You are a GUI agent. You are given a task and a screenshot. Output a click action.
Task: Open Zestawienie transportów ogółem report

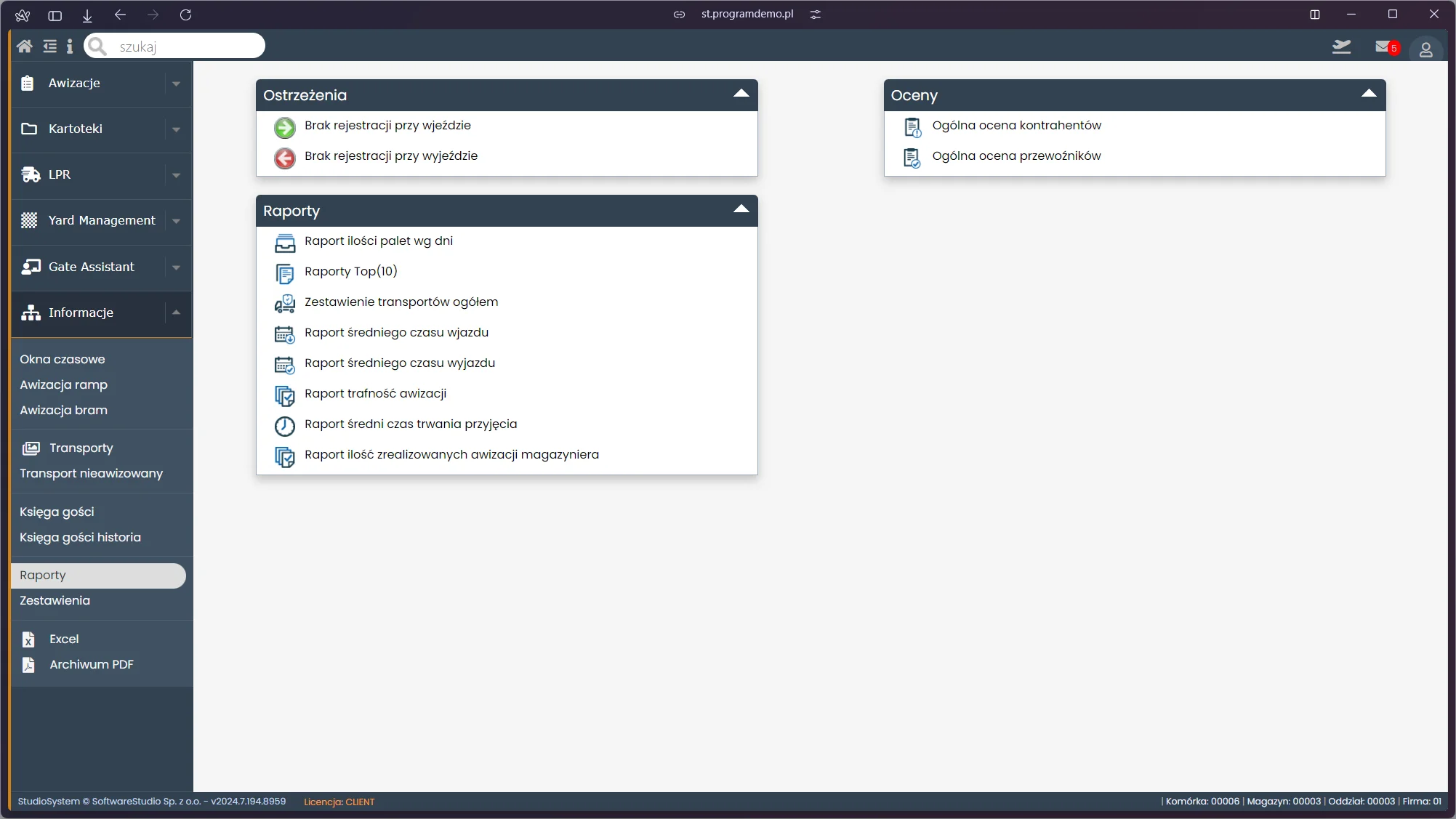click(401, 302)
